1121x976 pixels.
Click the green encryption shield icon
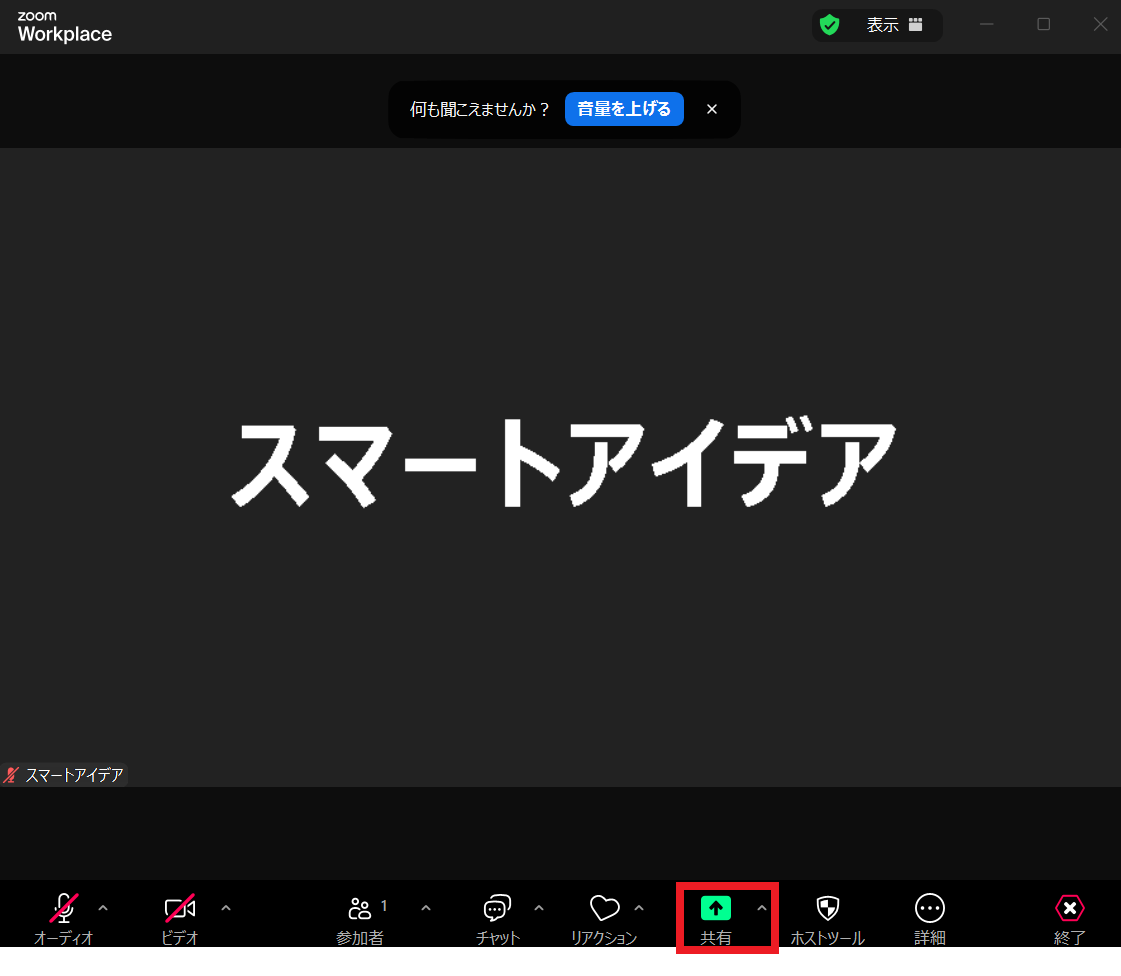[x=829, y=25]
